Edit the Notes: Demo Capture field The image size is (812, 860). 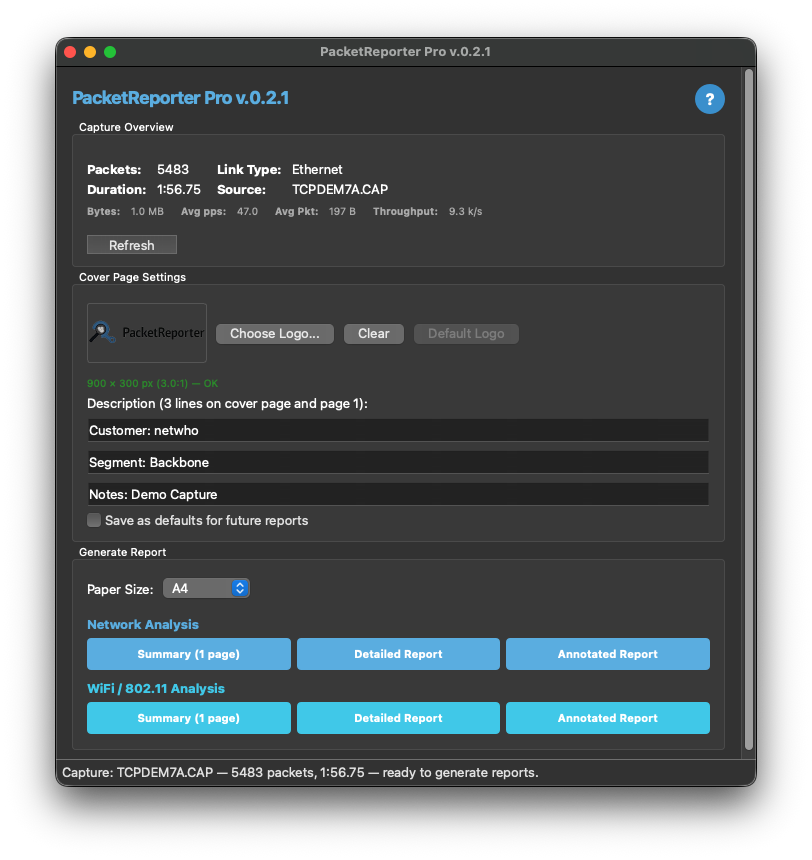[398, 494]
